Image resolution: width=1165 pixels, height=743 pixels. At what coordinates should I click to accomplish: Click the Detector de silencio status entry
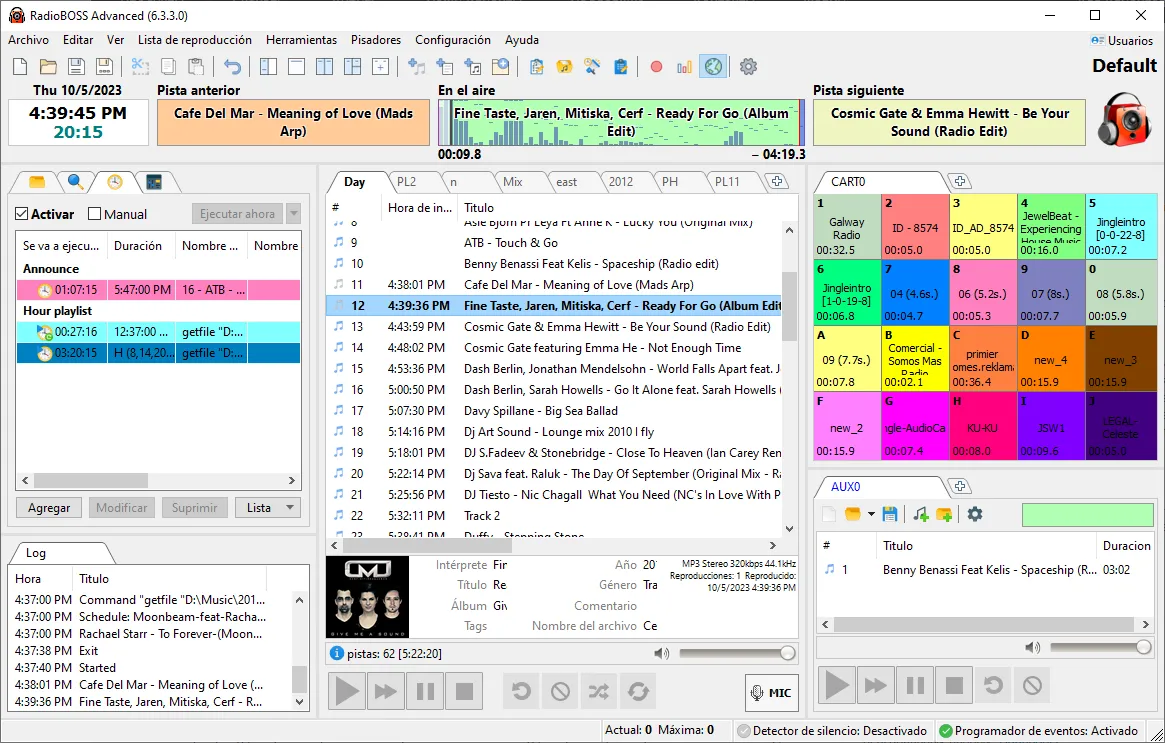[x=831, y=731]
